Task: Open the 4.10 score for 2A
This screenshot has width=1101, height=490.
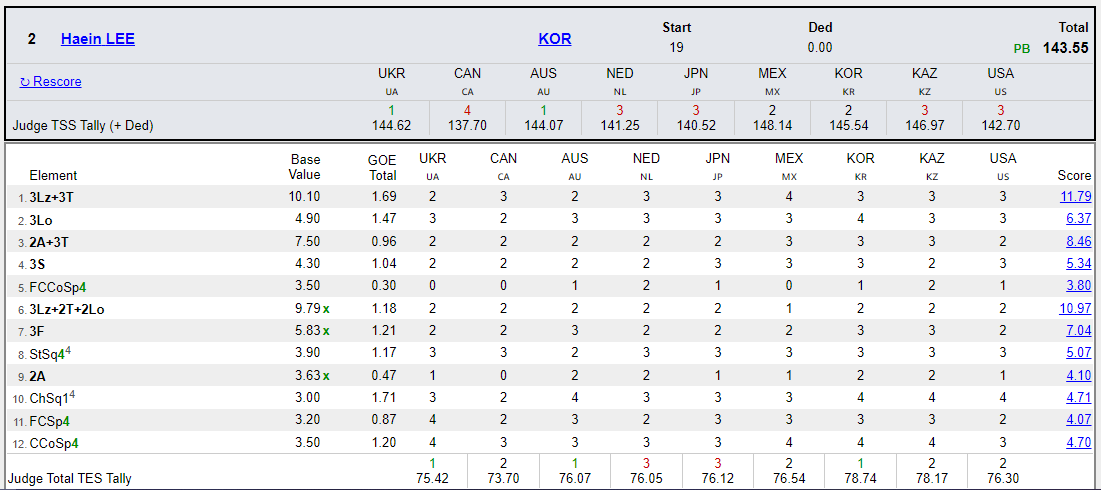Action: click(x=1078, y=375)
